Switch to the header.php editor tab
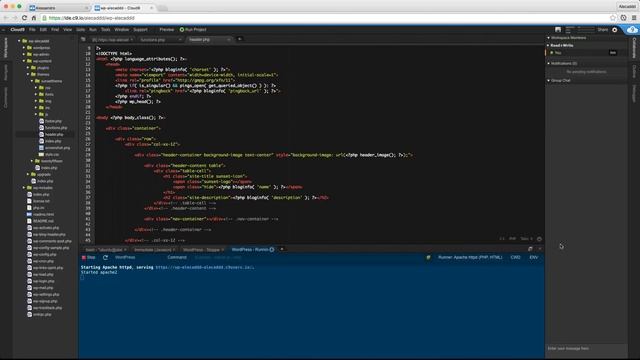The image size is (640, 360). point(209,40)
